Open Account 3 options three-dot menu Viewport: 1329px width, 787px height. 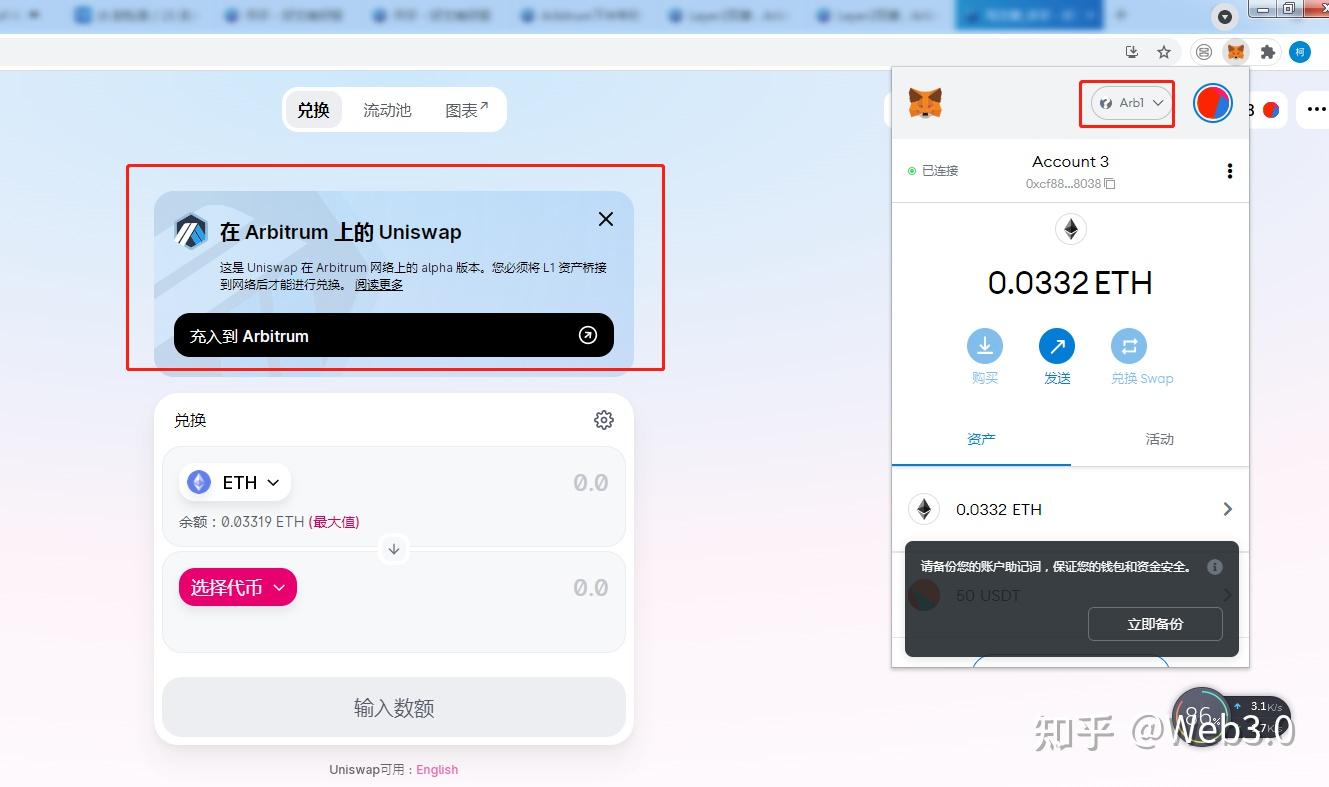pyautogui.click(x=1230, y=170)
